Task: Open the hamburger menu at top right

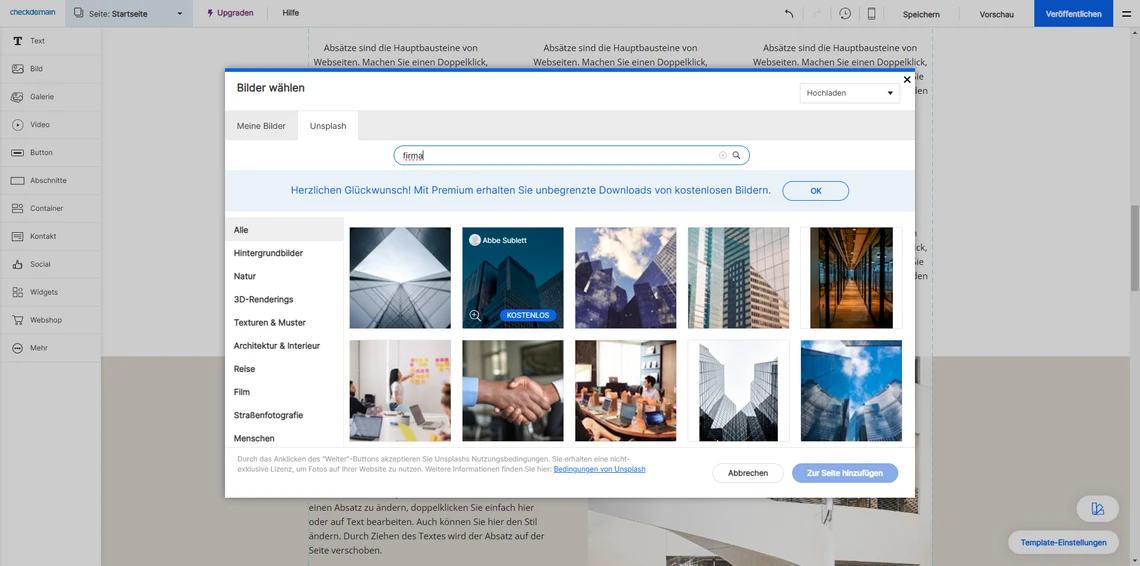Action: click(x=1126, y=14)
